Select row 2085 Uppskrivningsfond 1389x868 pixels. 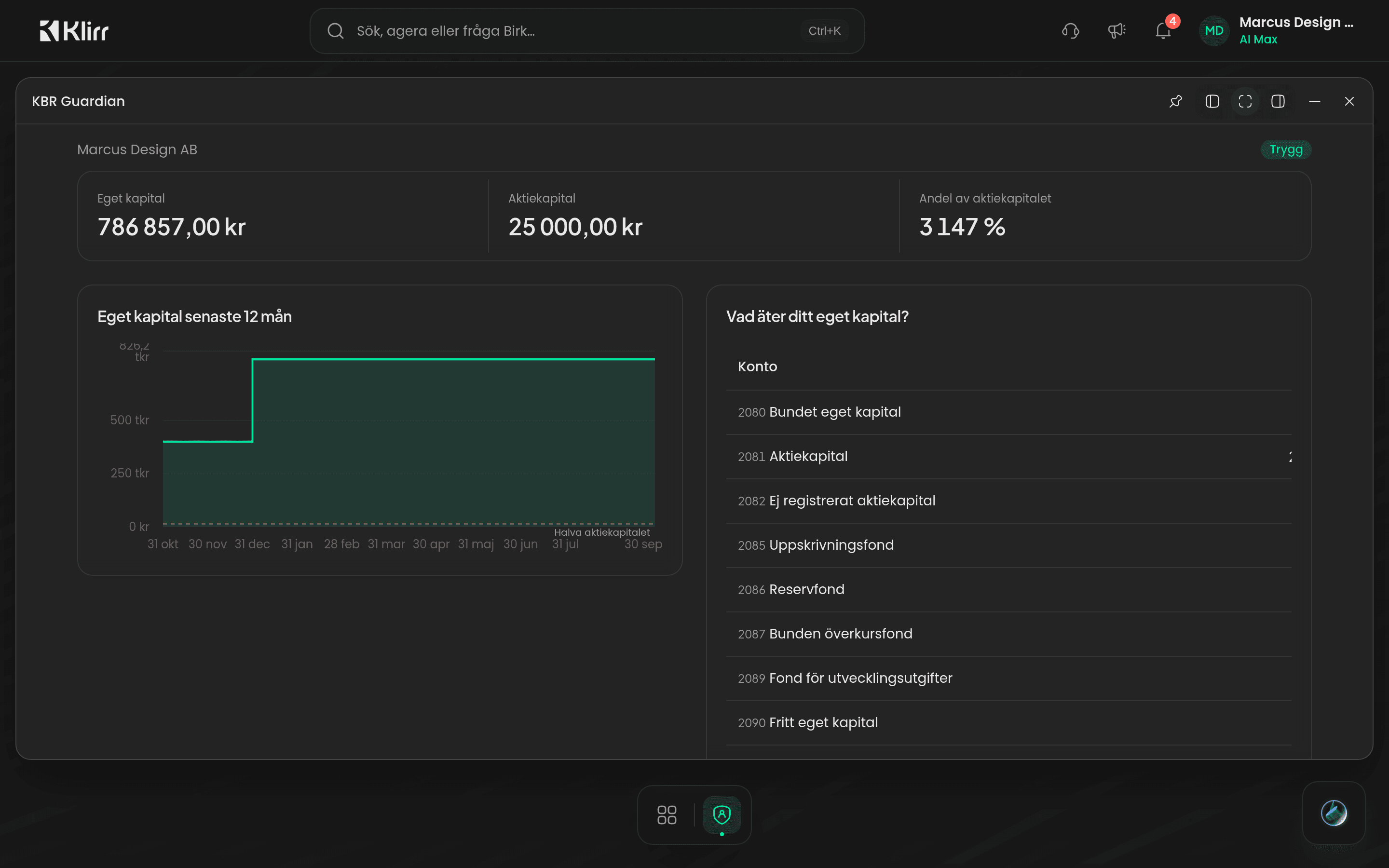(x=1008, y=545)
